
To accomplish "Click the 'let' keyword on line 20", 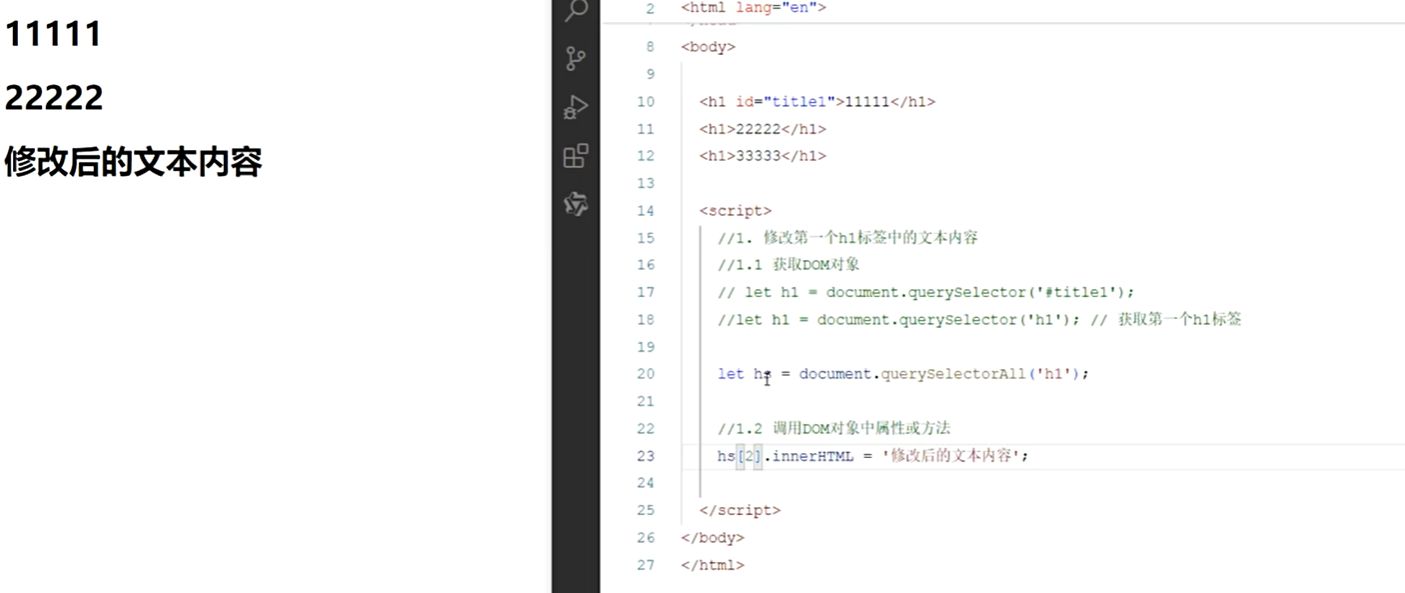I will 731,373.
